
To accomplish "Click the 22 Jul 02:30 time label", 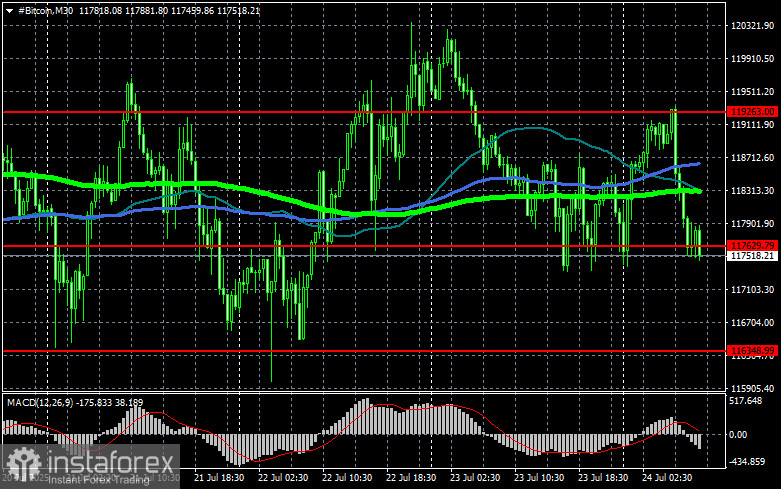I will (283, 478).
